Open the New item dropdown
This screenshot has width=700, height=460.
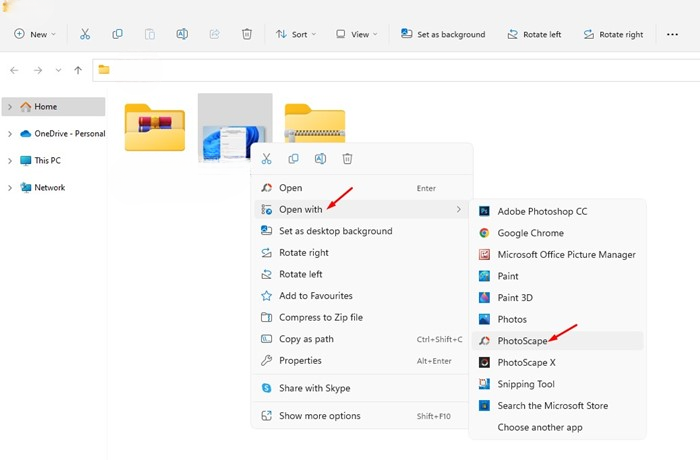(35, 34)
